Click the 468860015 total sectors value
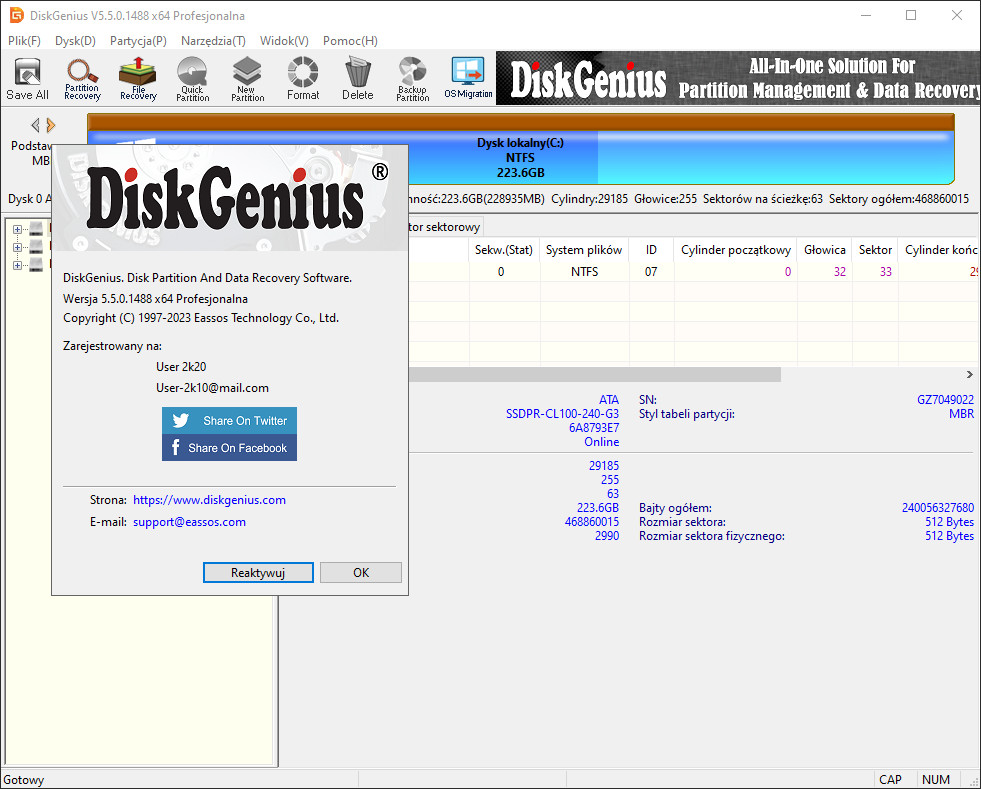981x789 pixels. (x=592, y=522)
